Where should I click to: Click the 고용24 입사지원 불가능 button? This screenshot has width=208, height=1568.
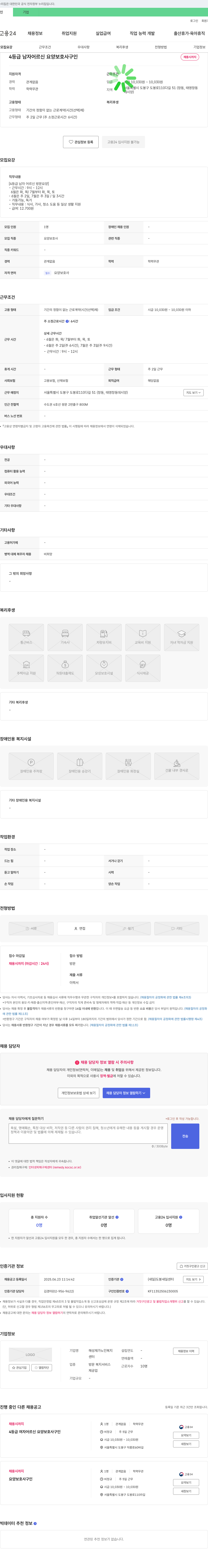click(x=123, y=142)
